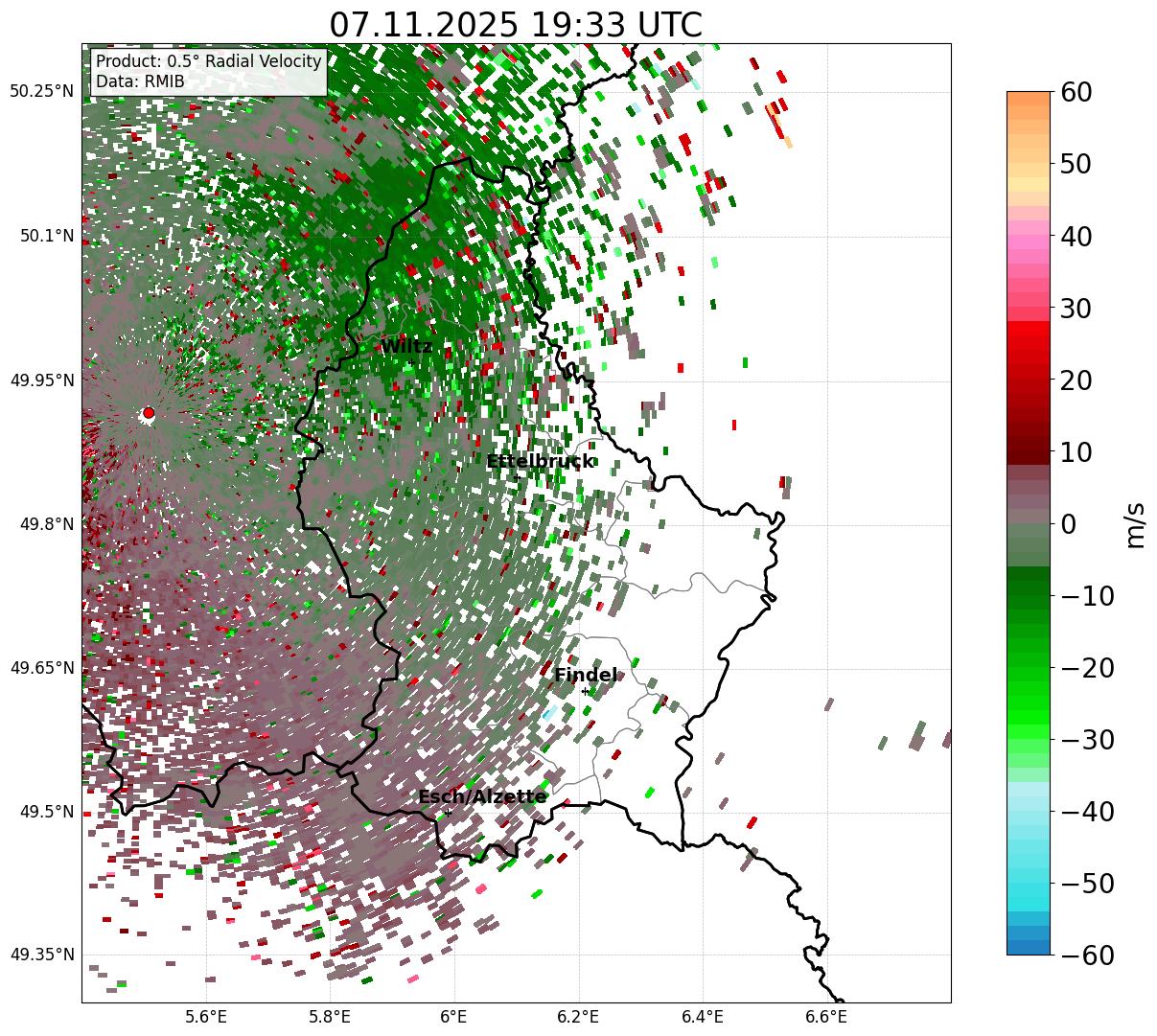Click the colorbar value −20

tap(1086, 667)
